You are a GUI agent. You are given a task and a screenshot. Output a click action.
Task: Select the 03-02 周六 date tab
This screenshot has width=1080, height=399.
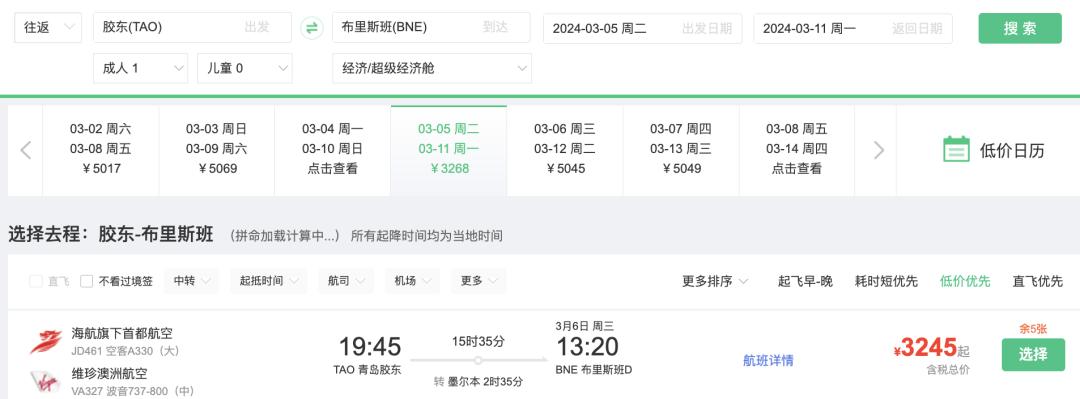(x=101, y=150)
